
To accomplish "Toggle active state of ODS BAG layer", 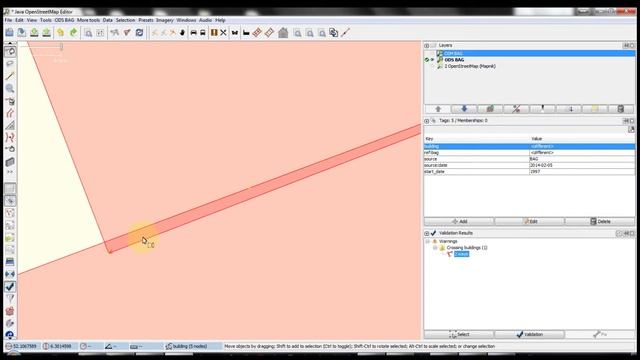I will (x=427, y=60).
